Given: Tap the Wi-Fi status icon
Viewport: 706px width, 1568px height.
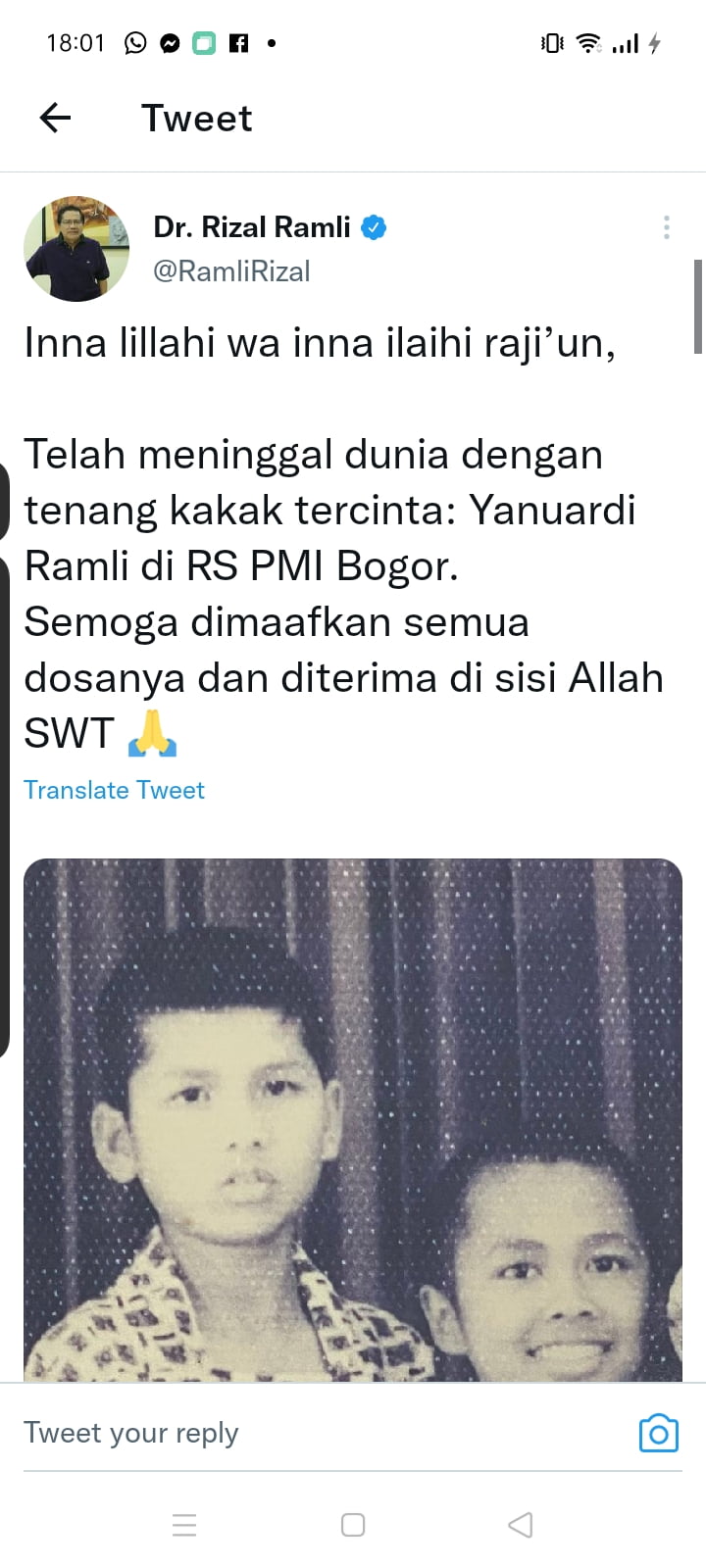Looking at the screenshot, I should point(588,42).
